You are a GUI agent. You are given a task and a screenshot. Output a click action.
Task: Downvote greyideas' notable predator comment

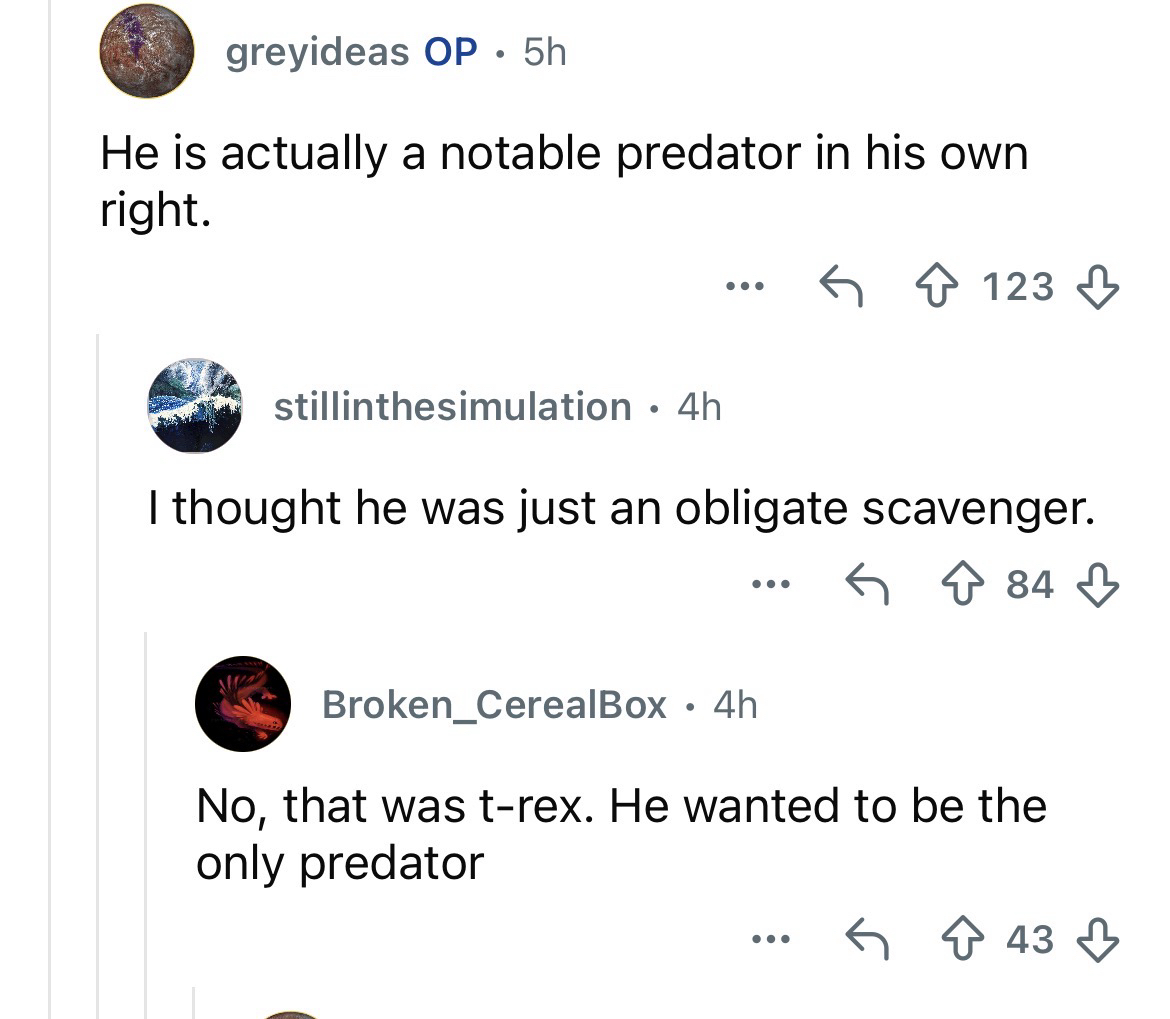(1097, 287)
